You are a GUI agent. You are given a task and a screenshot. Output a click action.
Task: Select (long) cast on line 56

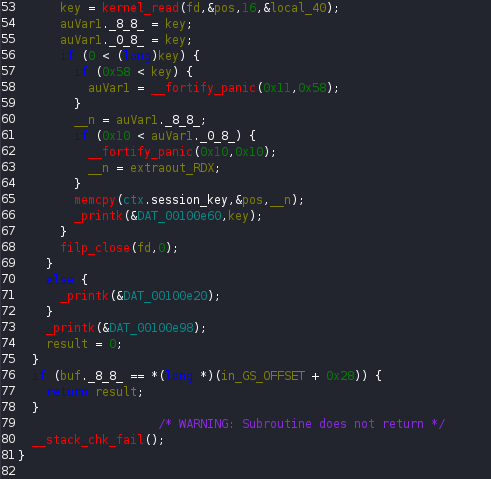(137, 56)
